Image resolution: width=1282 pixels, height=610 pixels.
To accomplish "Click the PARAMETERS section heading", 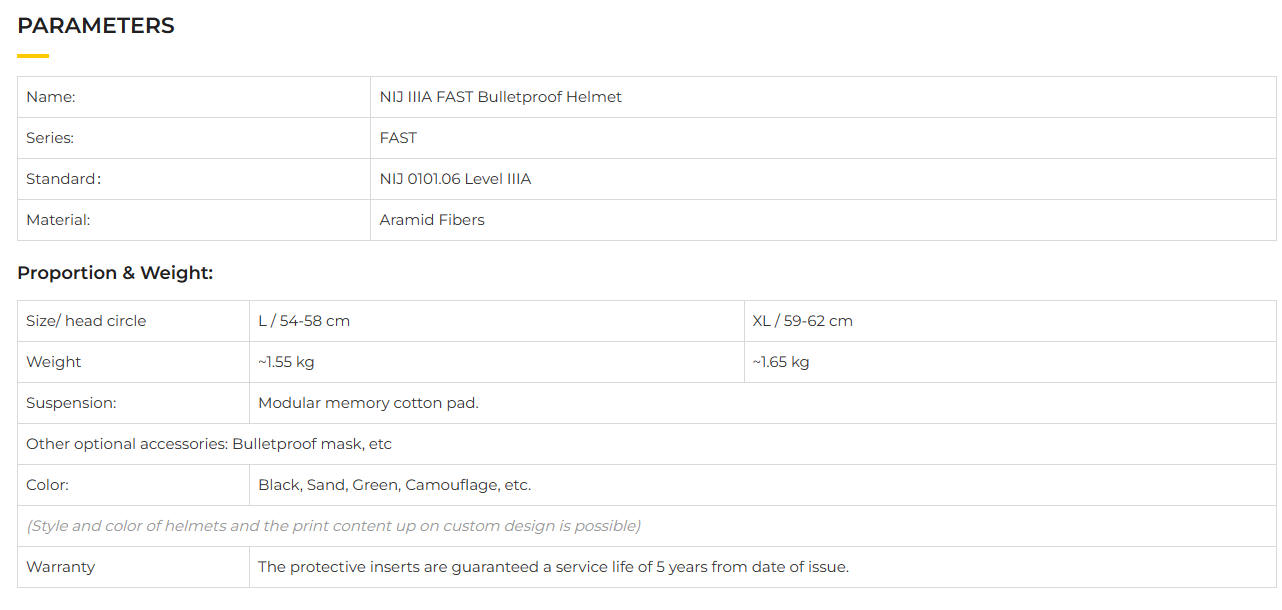I will (x=96, y=27).
